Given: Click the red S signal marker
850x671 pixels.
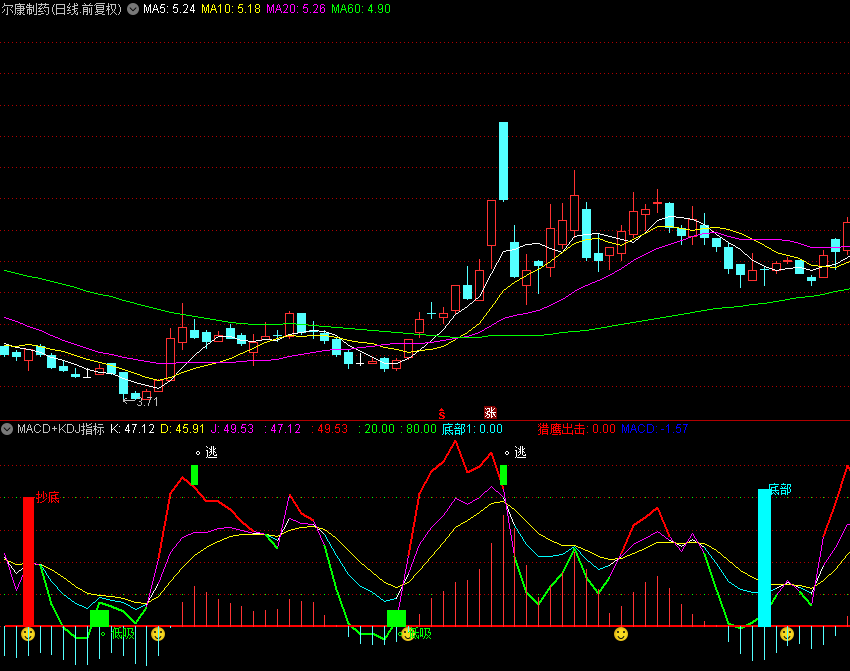Looking at the screenshot, I should pyautogui.click(x=442, y=414).
